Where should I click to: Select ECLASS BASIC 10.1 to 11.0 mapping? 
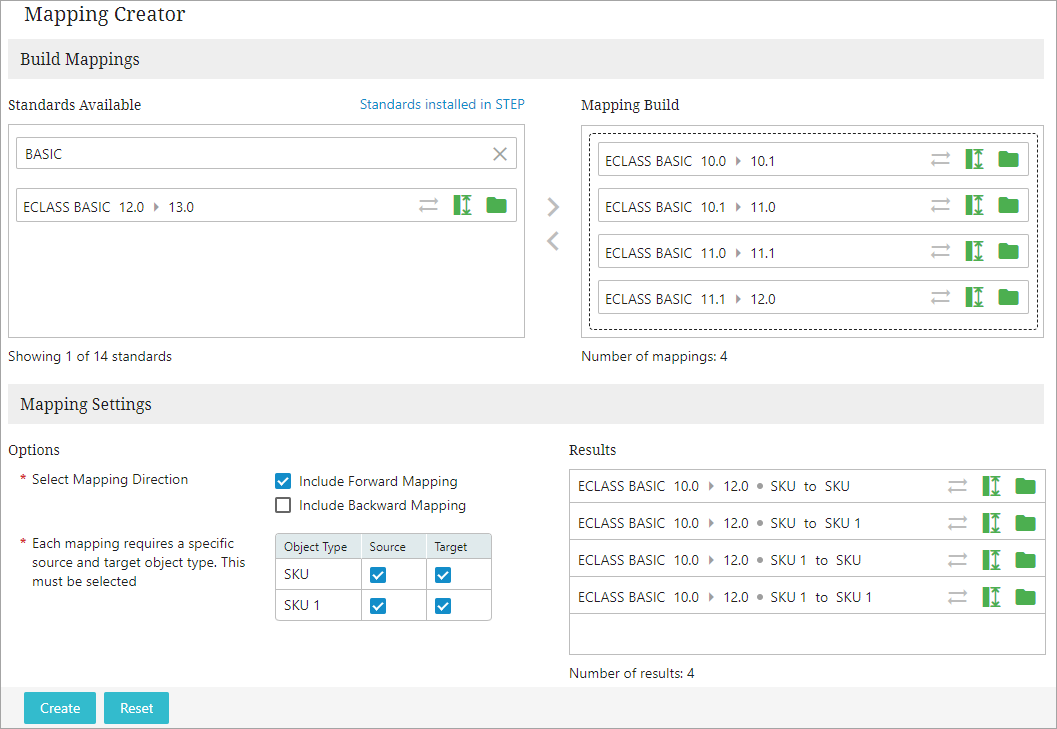(x=813, y=205)
